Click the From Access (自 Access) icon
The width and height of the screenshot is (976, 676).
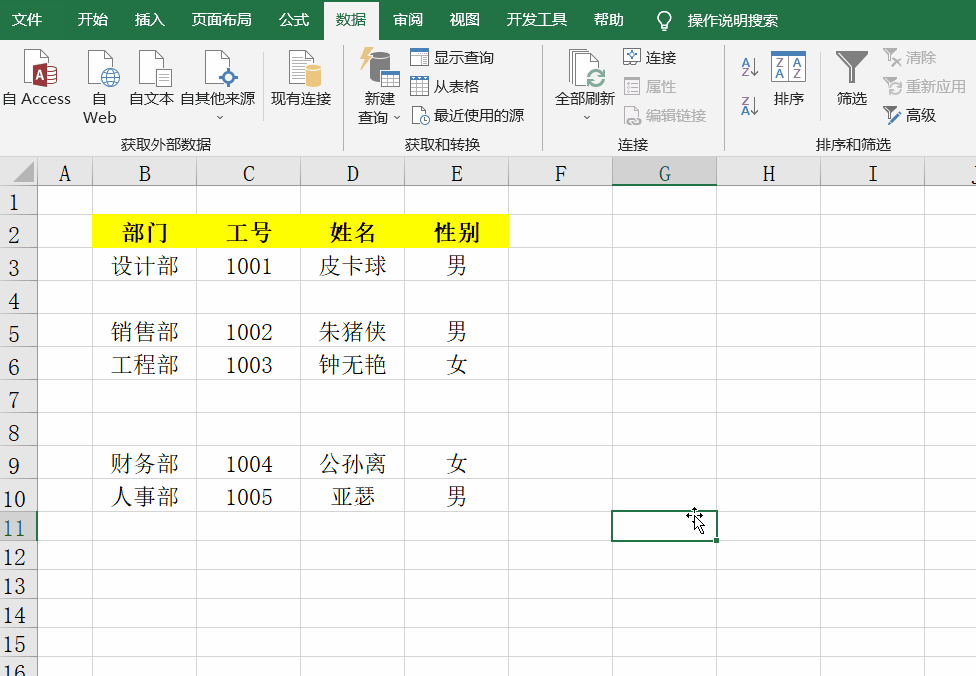pyautogui.click(x=40, y=68)
